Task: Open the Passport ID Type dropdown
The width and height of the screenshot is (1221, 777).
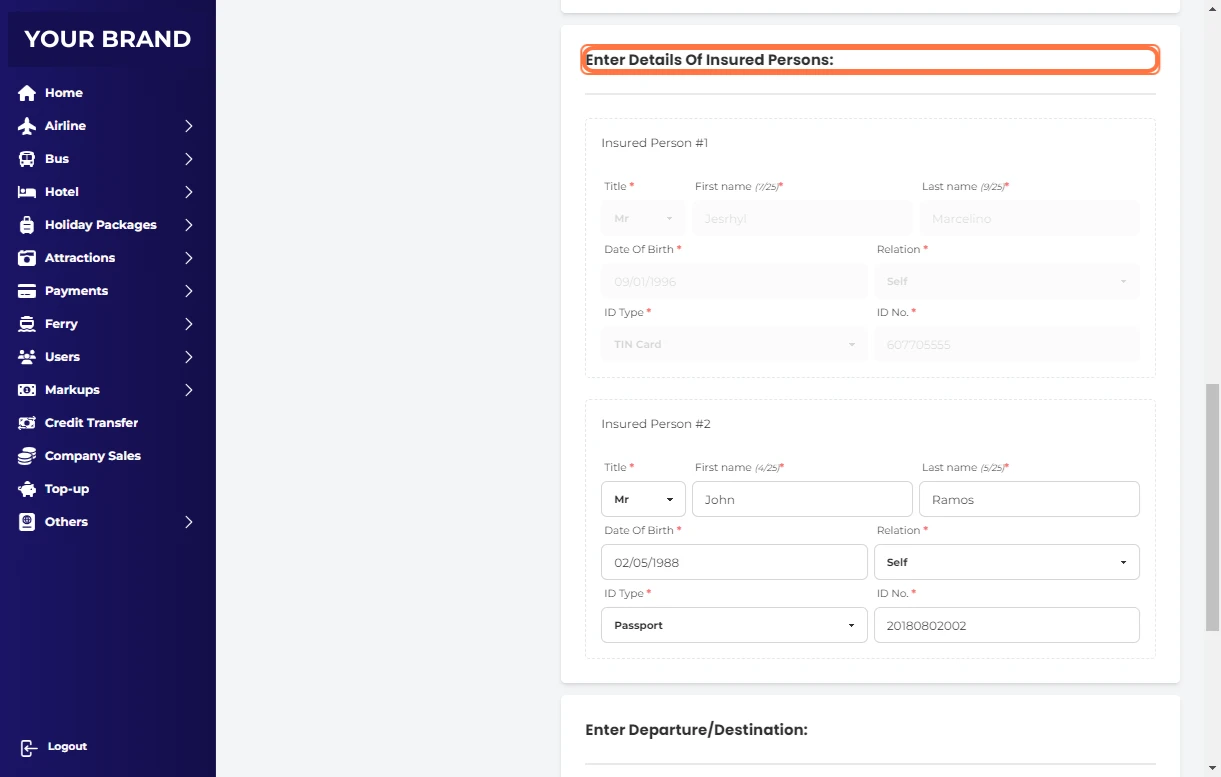Action: 733,625
